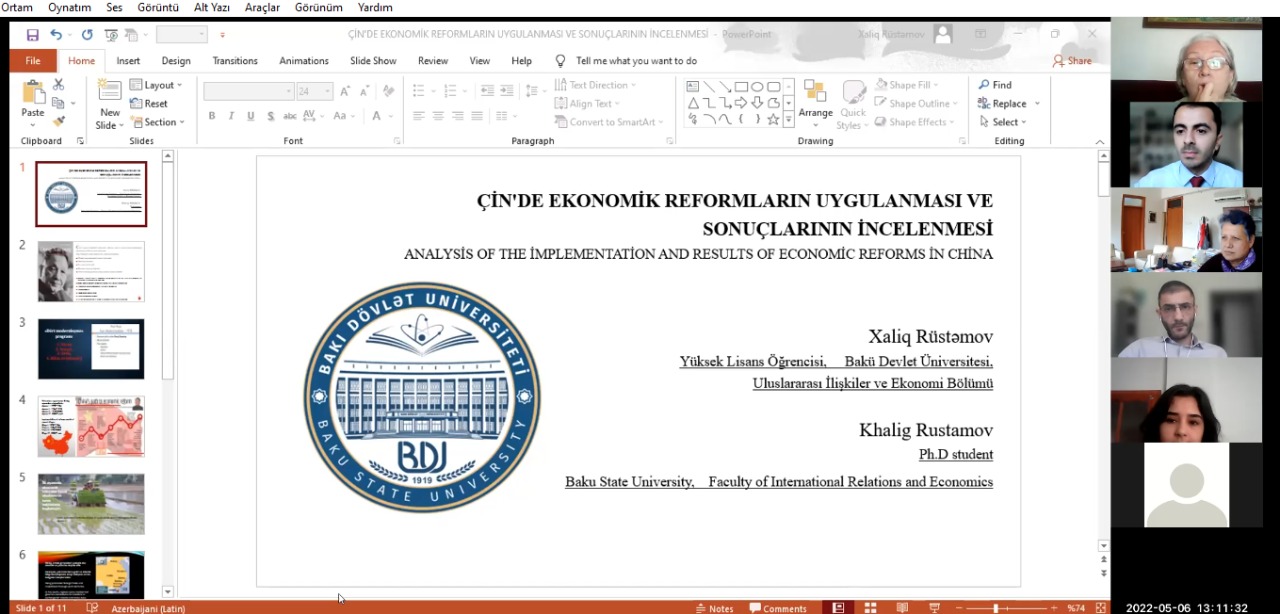This screenshot has height=614, width=1280.
Task: Toggle Underline formatting
Action: (250, 116)
